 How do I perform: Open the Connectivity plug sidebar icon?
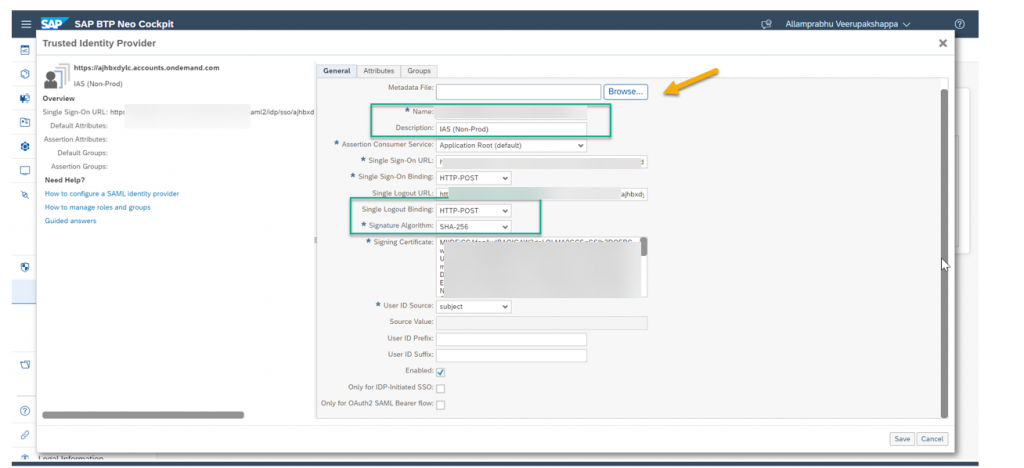tap(25, 195)
